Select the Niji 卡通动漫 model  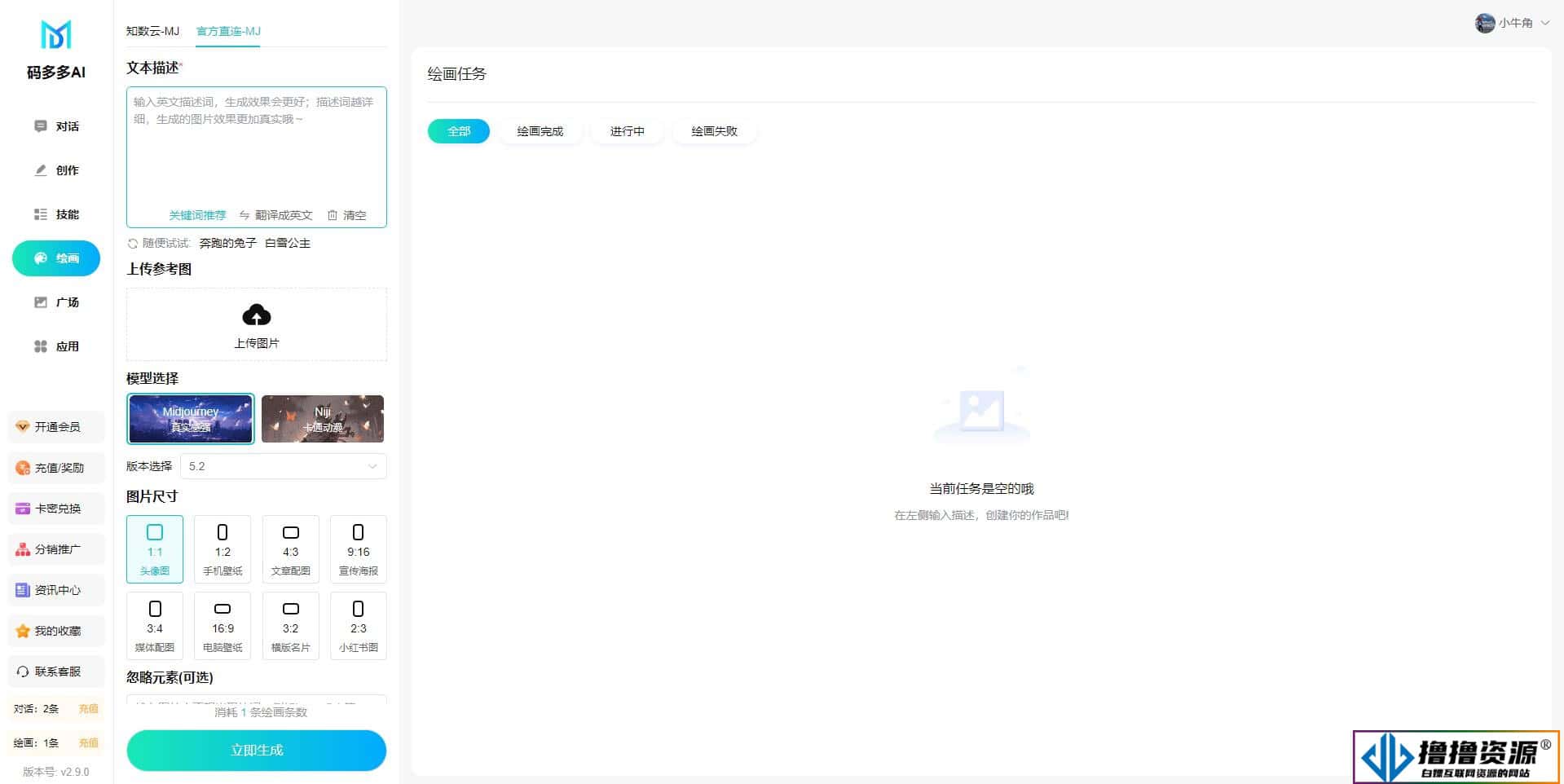coord(323,419)
